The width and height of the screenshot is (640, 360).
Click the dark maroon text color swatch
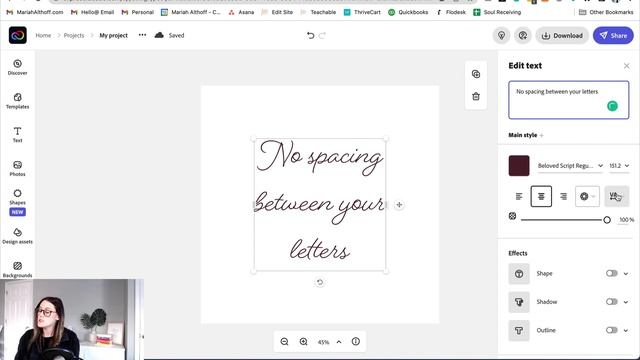click(x=519, y=166)
